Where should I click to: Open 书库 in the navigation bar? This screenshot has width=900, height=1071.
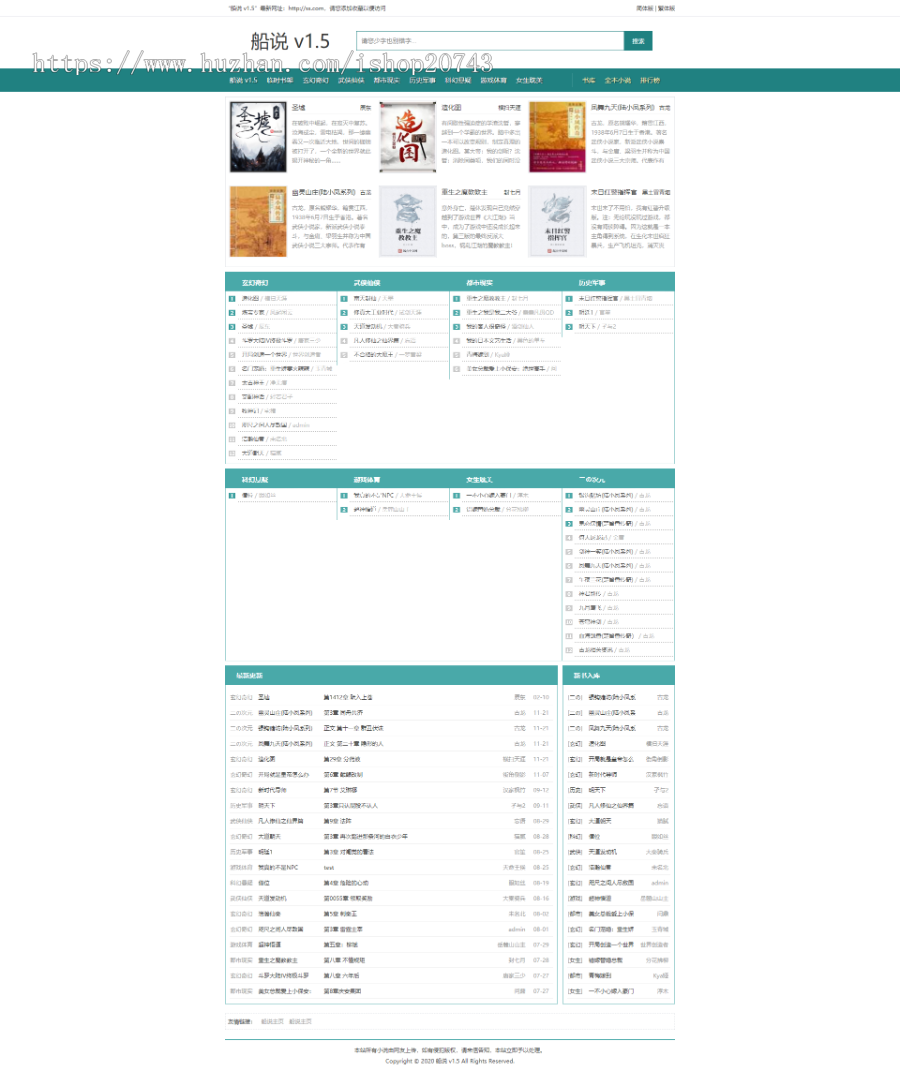tap(589, 81)
